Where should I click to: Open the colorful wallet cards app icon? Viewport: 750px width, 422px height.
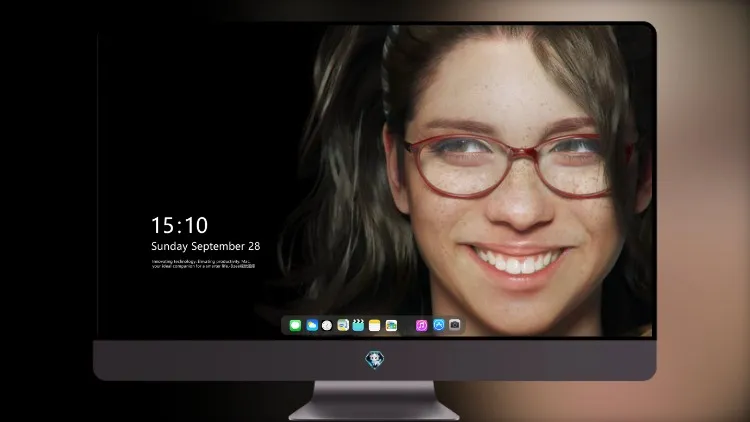[x=391, y=325]
